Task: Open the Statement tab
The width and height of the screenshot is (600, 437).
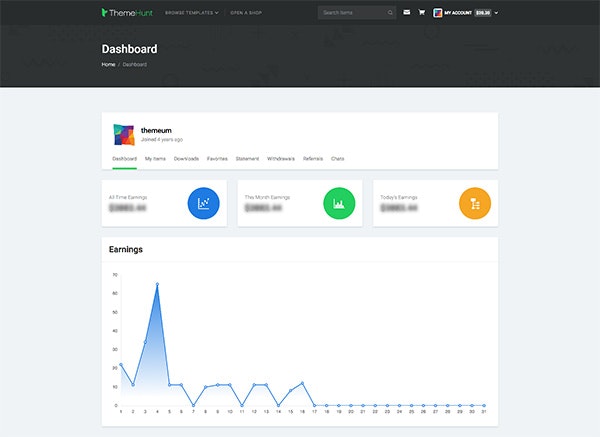Action: coord(247,158)
